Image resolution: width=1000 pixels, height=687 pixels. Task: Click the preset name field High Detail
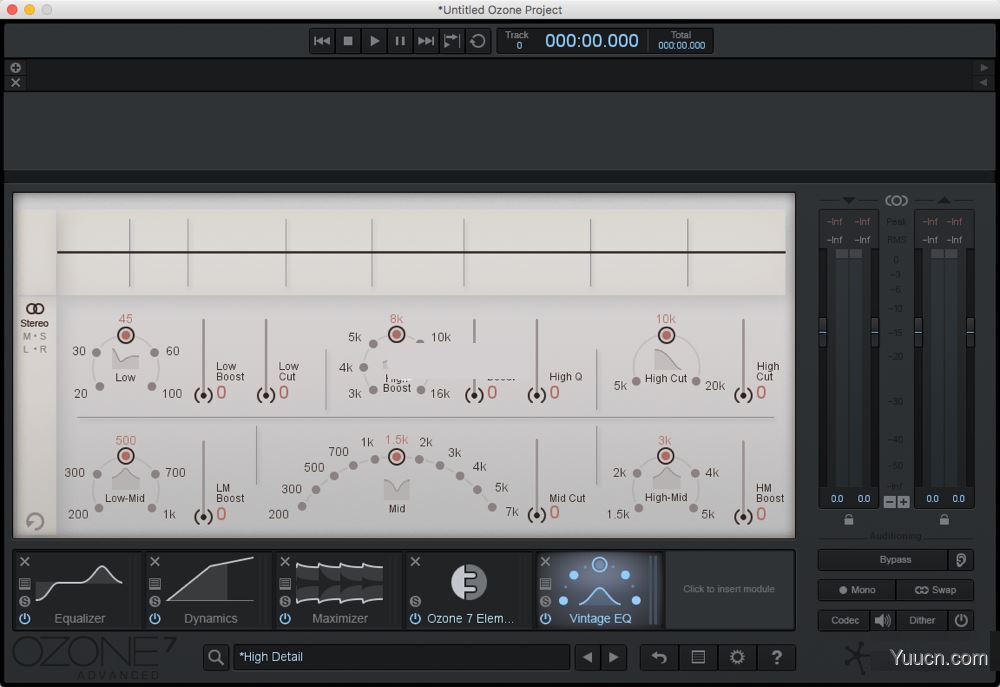tap(402, 657)
